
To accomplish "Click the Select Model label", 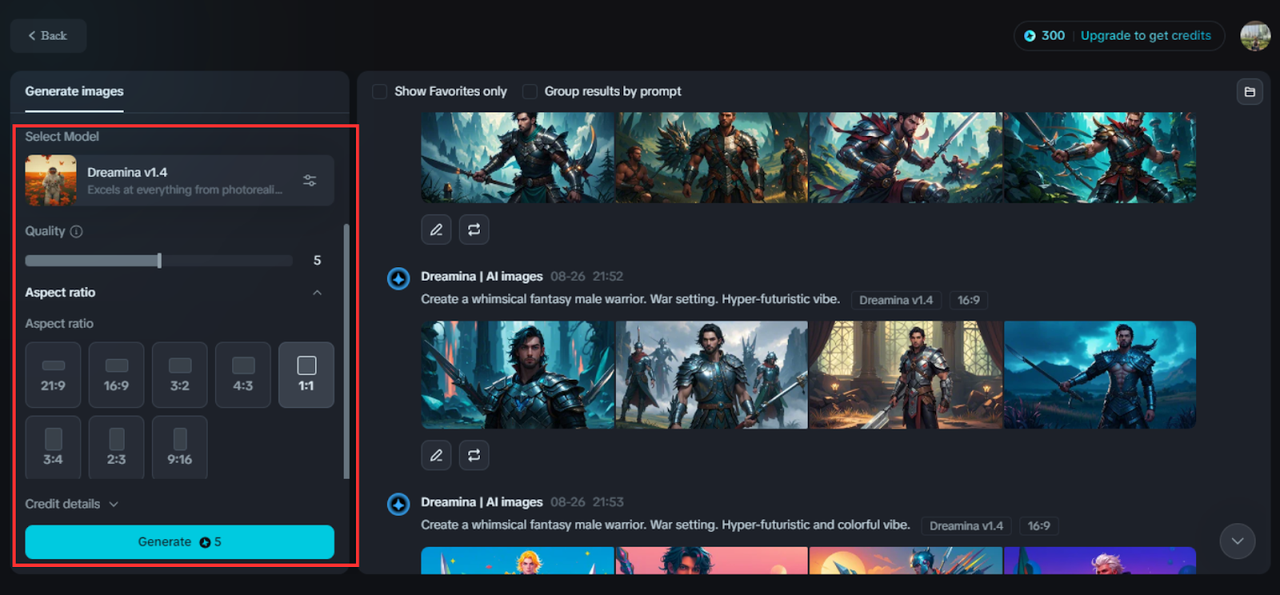I will (62, 137).
